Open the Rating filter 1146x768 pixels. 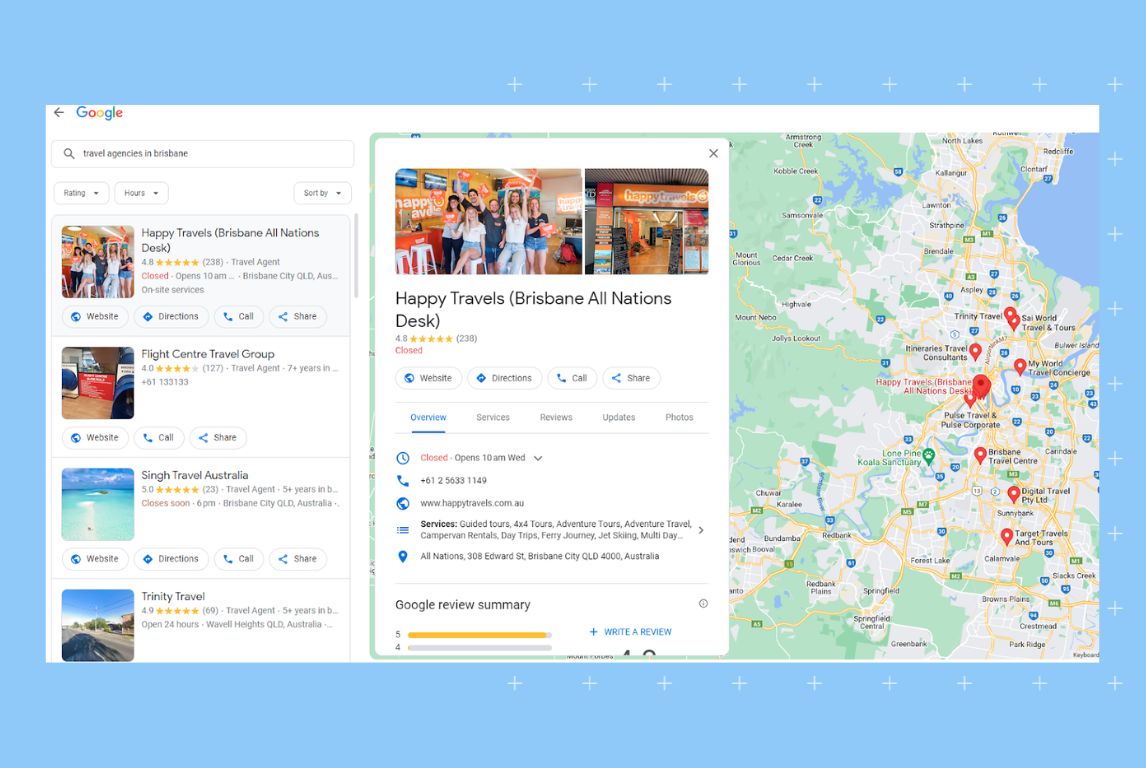point(80,192)
